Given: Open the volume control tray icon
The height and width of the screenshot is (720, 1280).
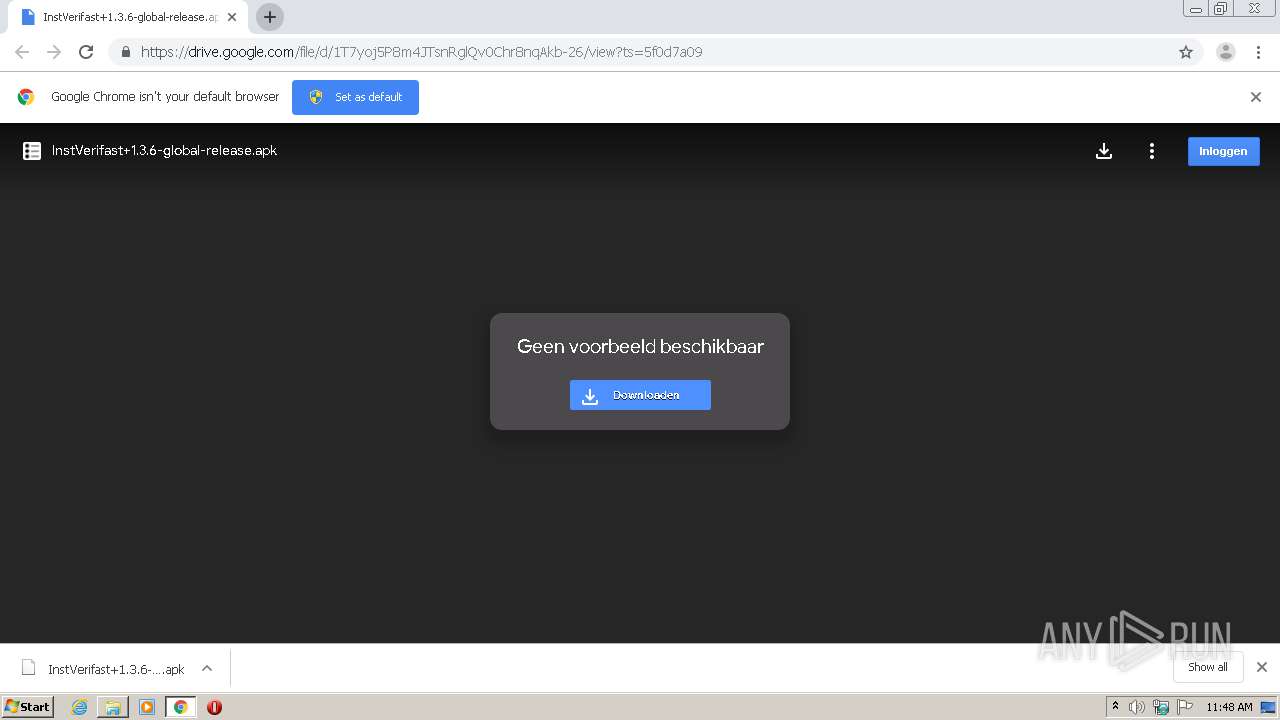Looking at the screenshot, I should 1137,707.
